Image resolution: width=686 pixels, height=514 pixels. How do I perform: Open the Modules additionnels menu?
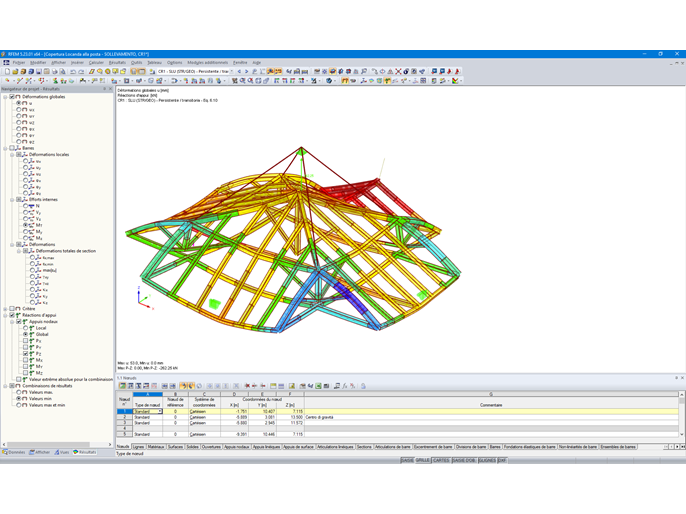pos(207,63)
